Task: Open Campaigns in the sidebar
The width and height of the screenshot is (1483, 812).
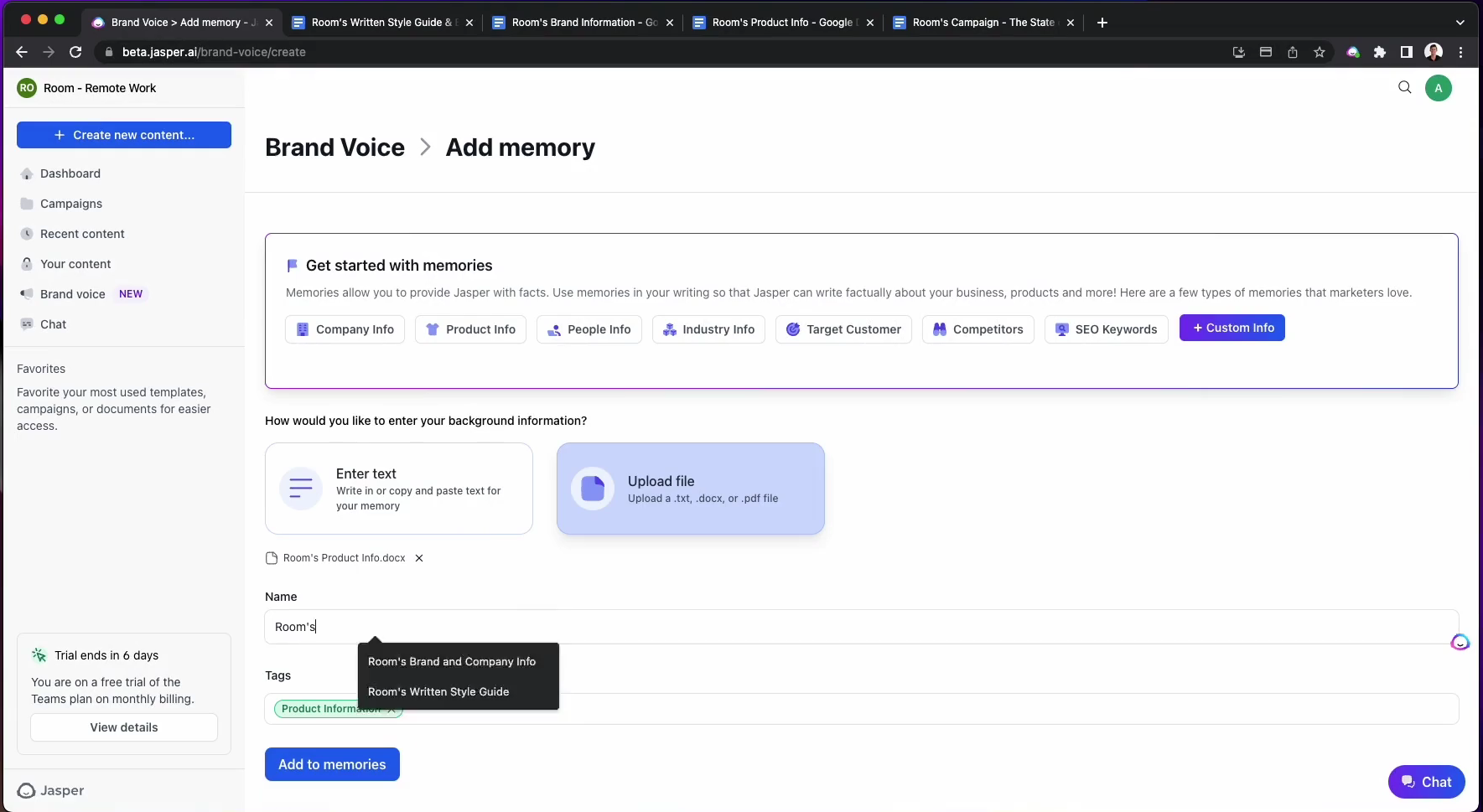Action: (71, 204)
